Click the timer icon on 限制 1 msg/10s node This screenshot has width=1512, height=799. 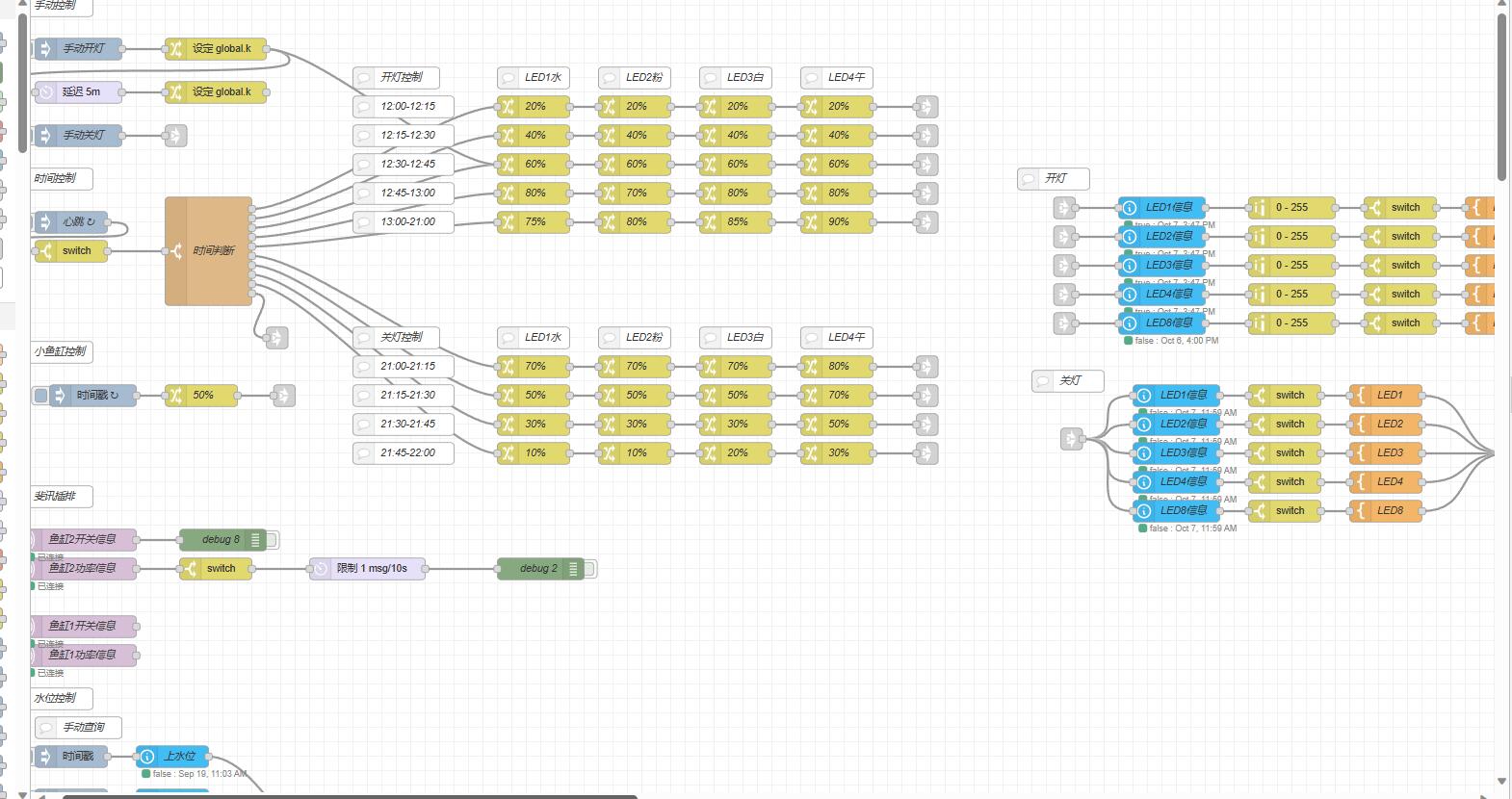click(x=320, y=569)
